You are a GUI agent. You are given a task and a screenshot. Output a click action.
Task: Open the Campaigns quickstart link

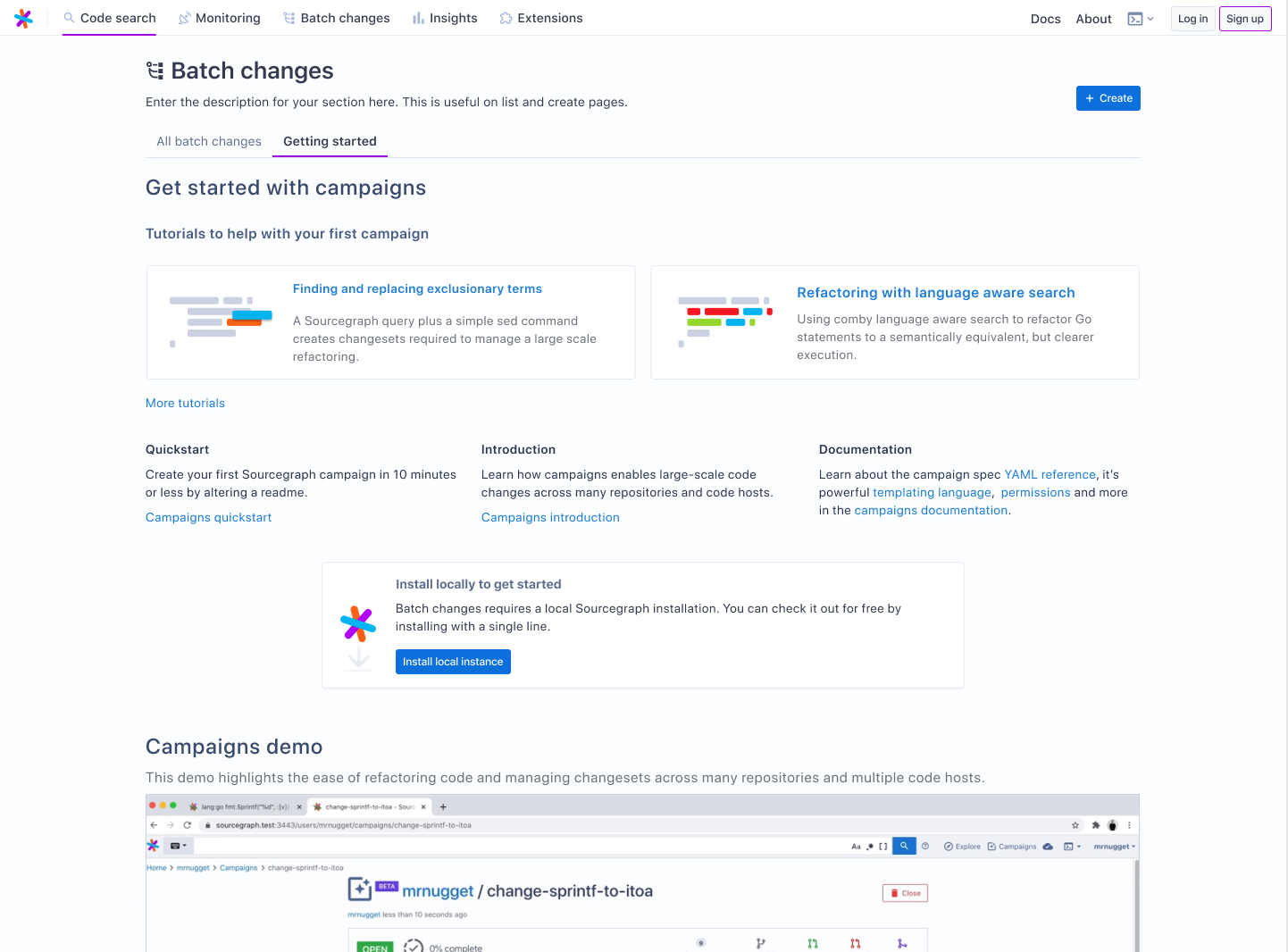pyautogui.click(x=208, y=517)
